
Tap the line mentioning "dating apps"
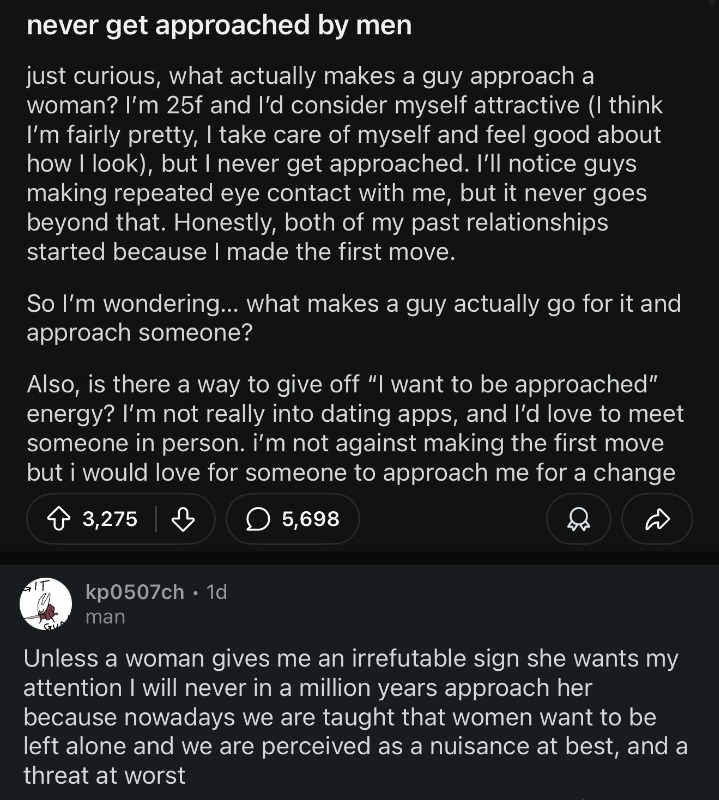pos(355,414)
